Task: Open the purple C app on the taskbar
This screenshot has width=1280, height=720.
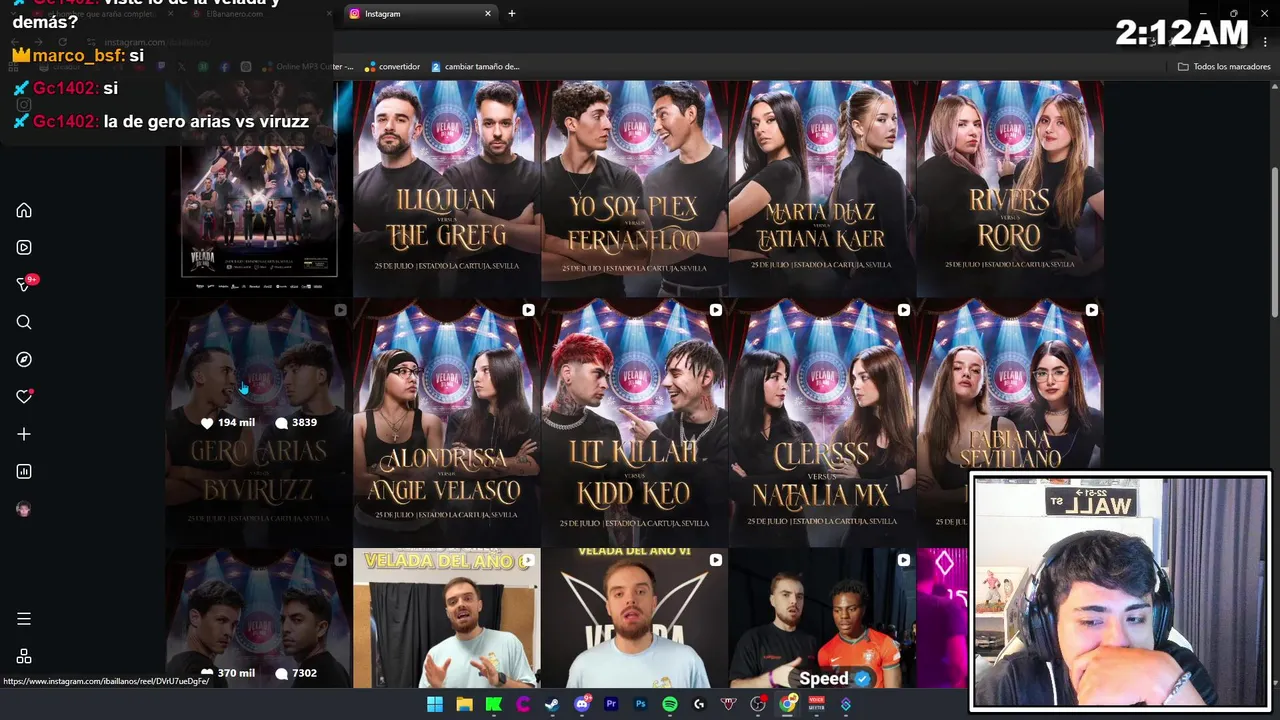Action: 523,704
